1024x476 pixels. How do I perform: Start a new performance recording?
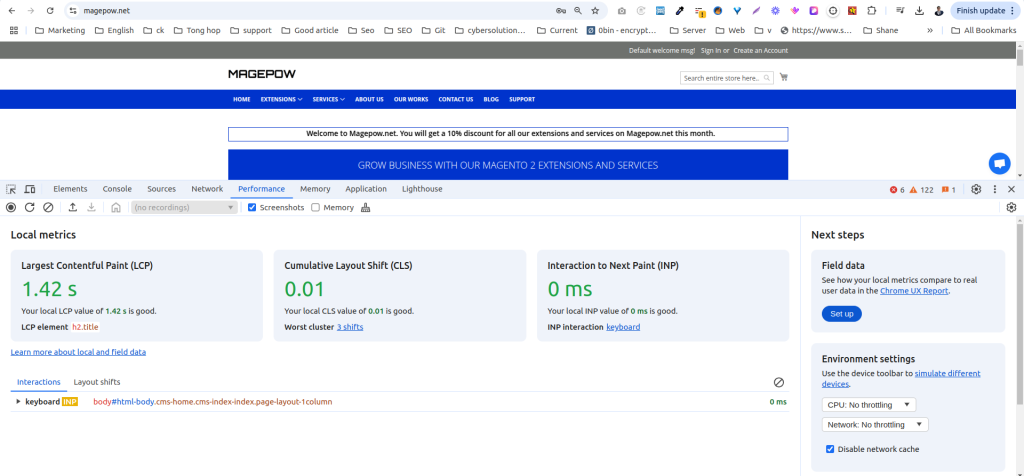pos(11,207)
